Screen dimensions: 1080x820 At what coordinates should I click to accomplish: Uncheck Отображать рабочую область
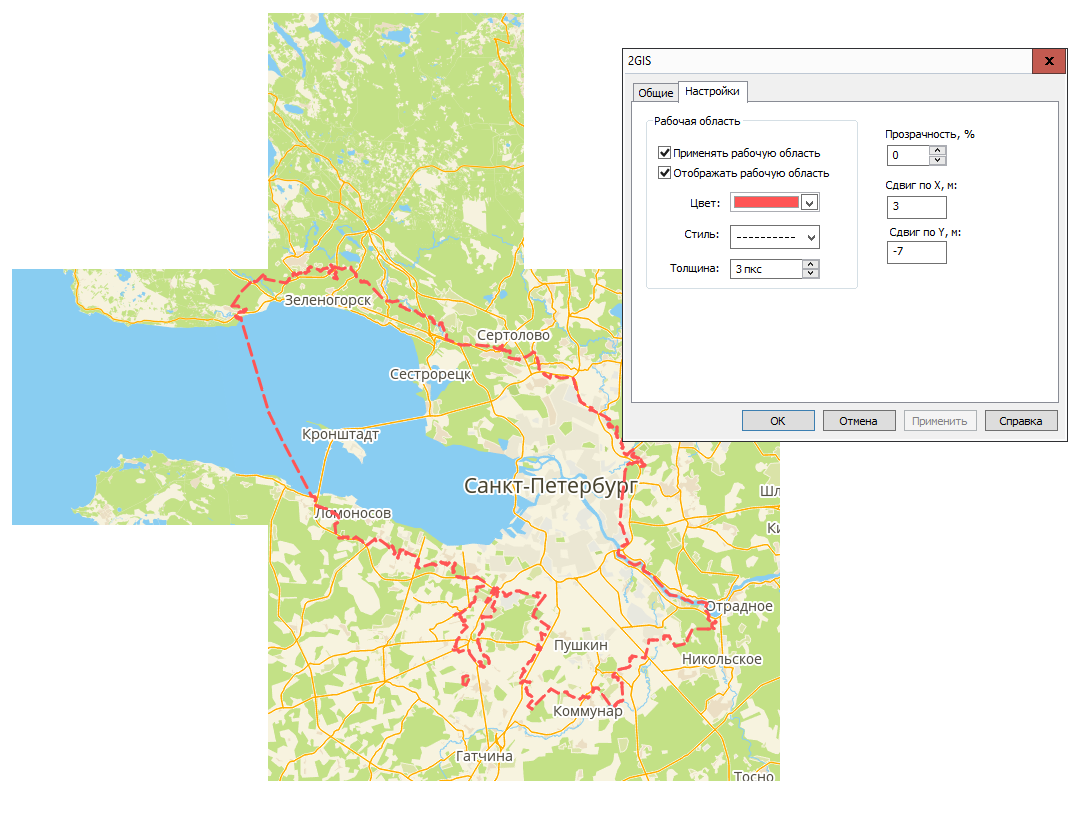tap(664, 173)
